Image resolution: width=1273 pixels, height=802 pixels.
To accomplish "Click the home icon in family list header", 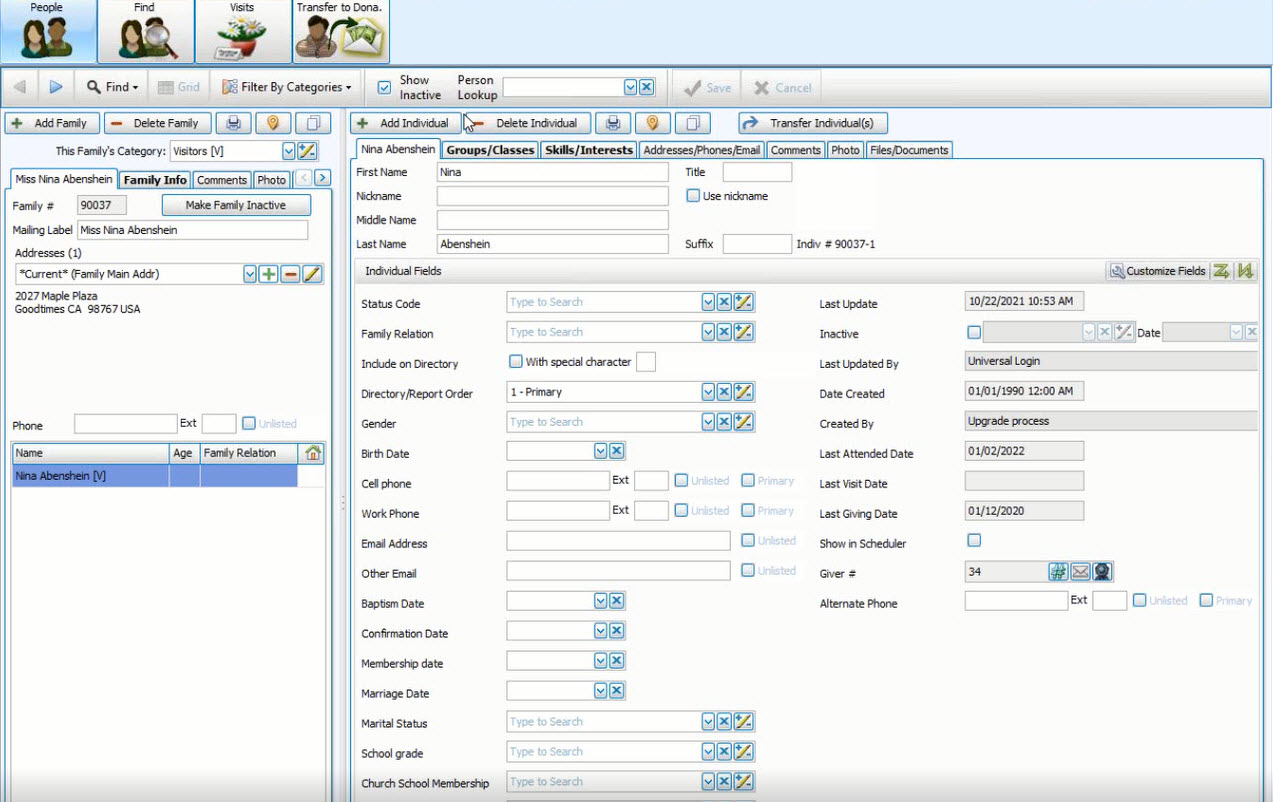I will [x=313, y=453].
